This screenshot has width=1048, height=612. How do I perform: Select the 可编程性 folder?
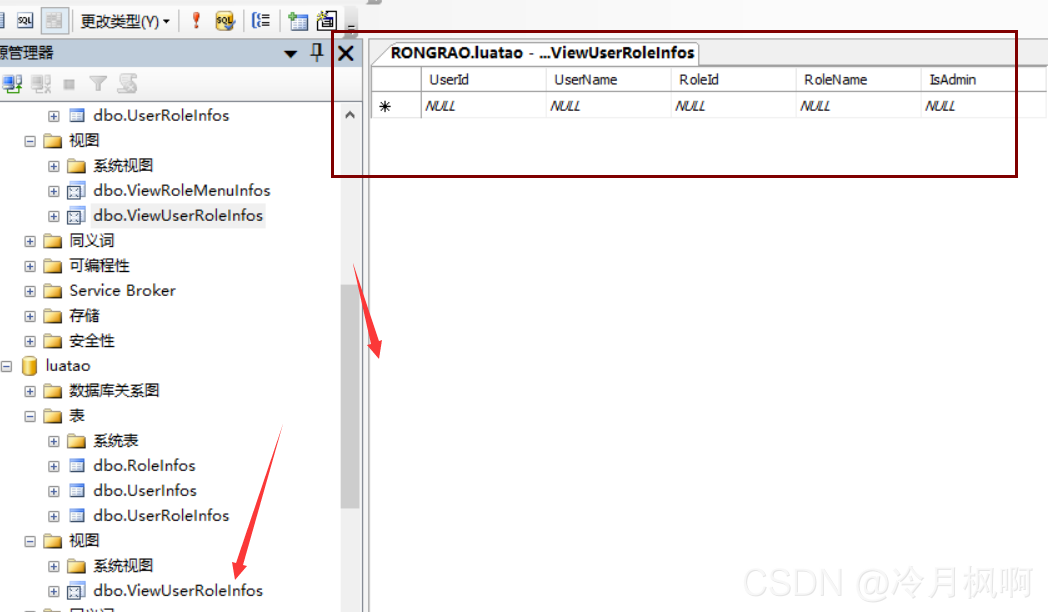100,266
